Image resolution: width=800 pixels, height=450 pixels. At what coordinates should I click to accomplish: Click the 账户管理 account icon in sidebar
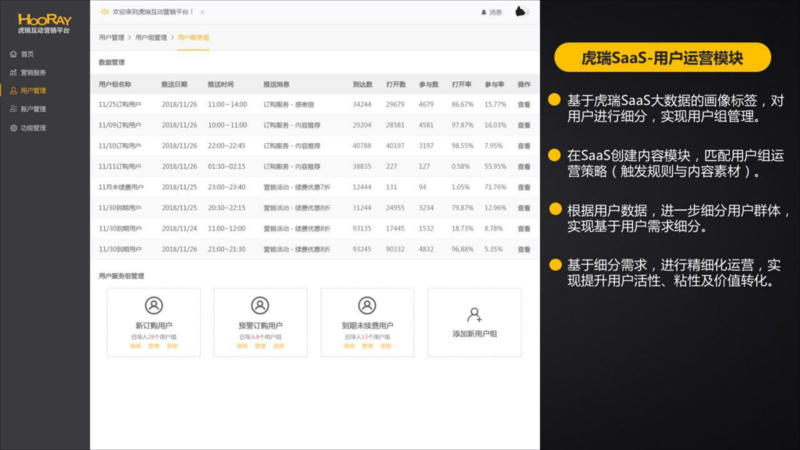[13, 109]
